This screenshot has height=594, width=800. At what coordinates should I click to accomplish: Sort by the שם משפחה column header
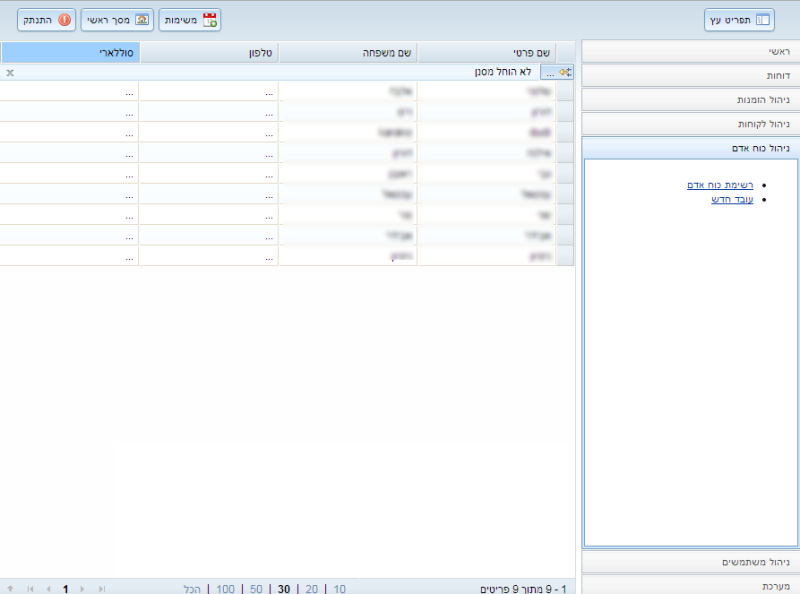[x=348, y=53]
